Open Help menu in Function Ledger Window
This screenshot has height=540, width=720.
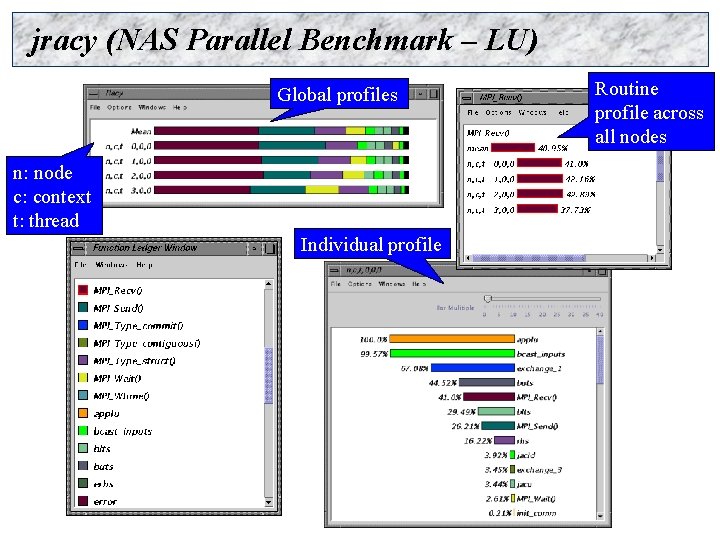click(x=145, y=265)
